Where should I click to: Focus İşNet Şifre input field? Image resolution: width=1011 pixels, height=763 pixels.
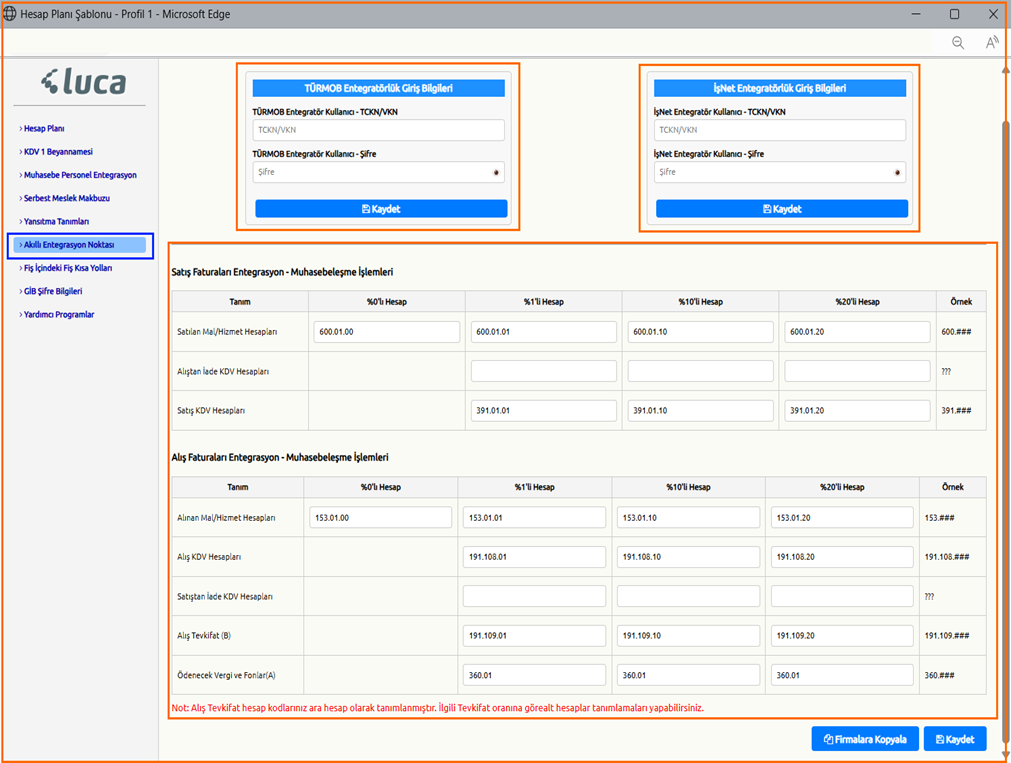(x=780, y=172)
